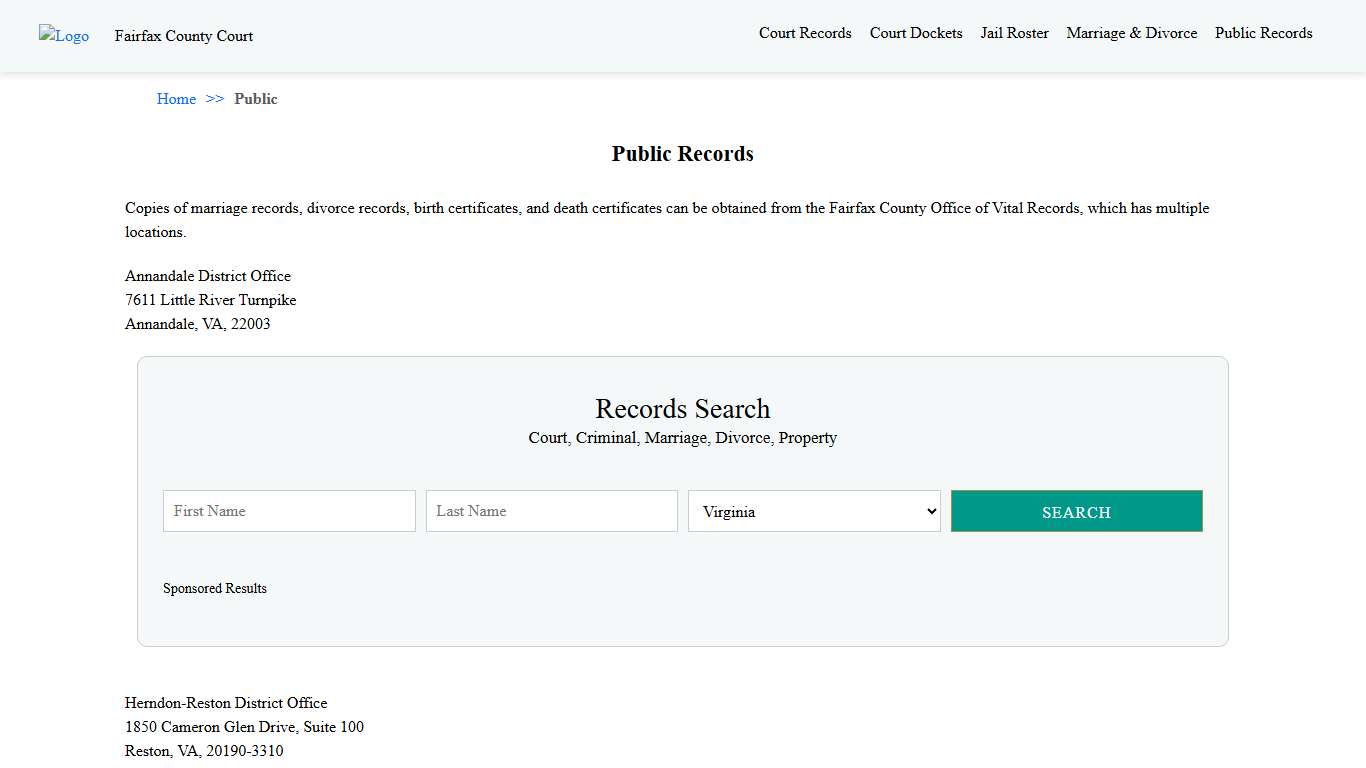Open the Marriage & Divorce page
This screenshot has height=768, width=1366.
[x=1131, y=33]
